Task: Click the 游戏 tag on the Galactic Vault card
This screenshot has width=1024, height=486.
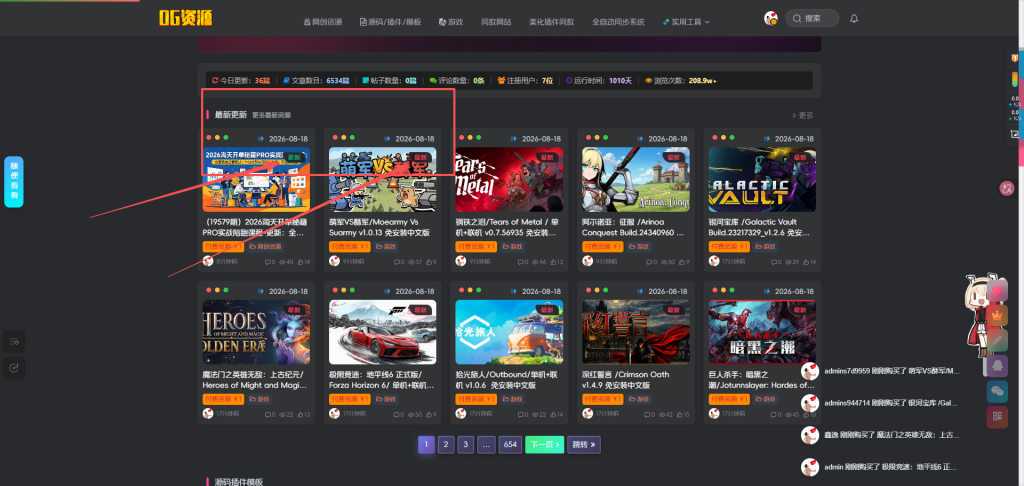Action: 766,246
